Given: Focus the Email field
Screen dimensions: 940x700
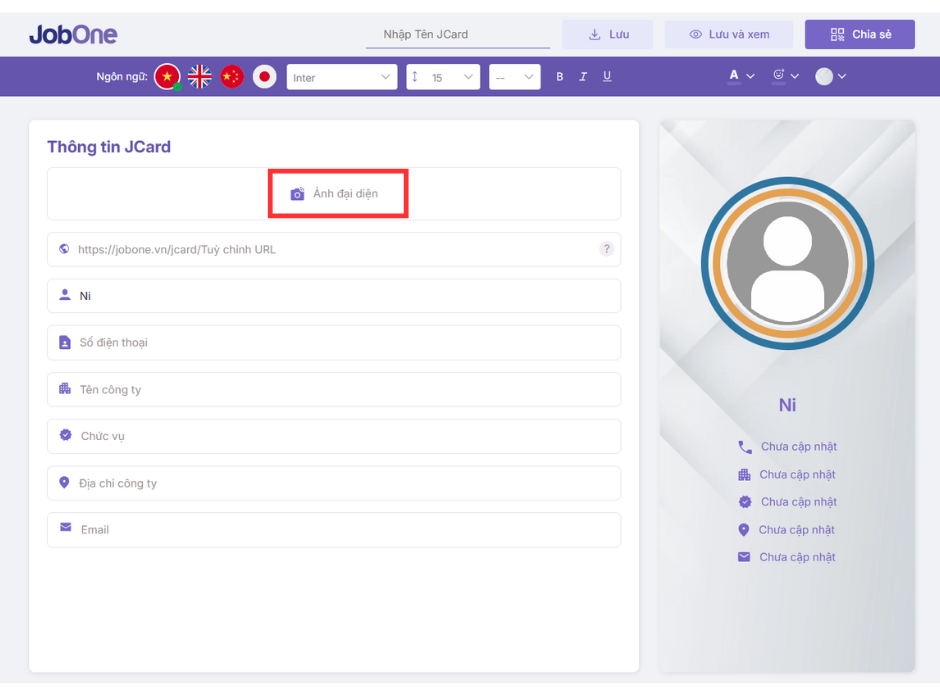Looking at the screenshot, I should pos(334,530).
